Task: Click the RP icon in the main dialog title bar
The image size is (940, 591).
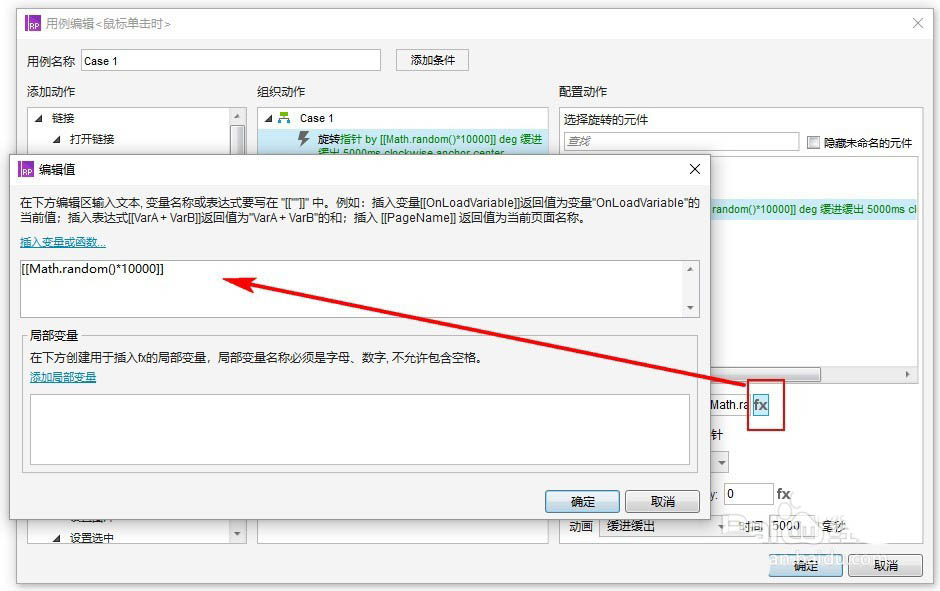Action: [35, 22]
